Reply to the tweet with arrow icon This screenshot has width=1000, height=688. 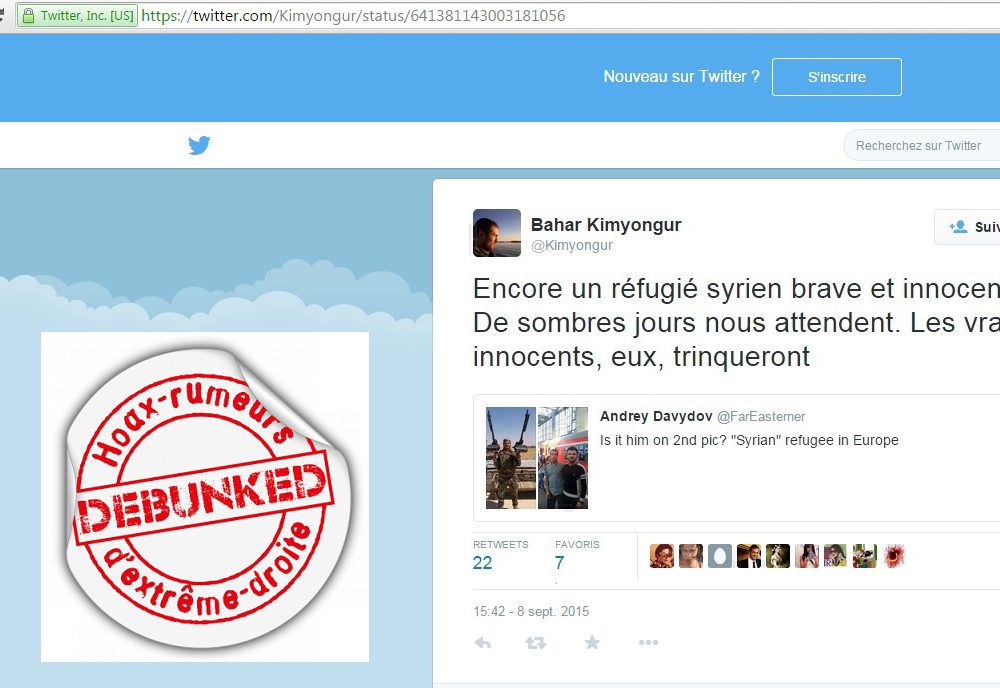[483, 643]
